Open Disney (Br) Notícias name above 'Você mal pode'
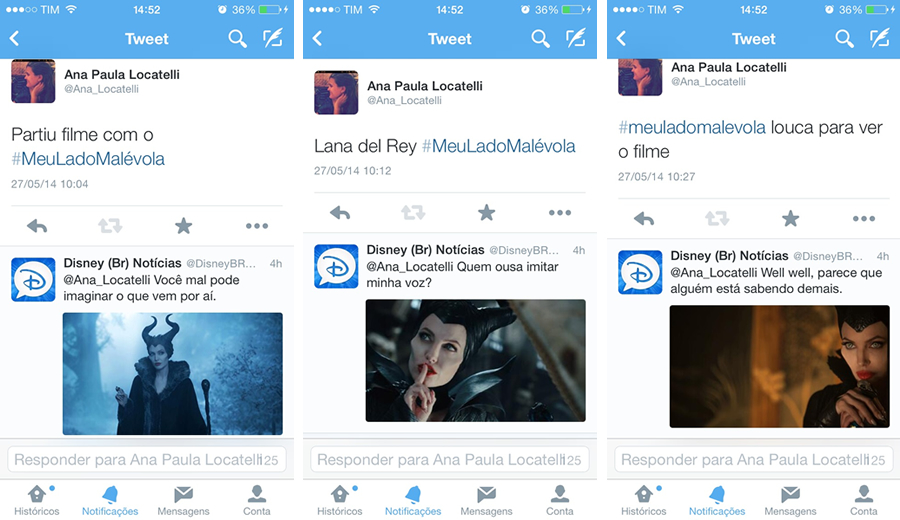 point(122,263)
